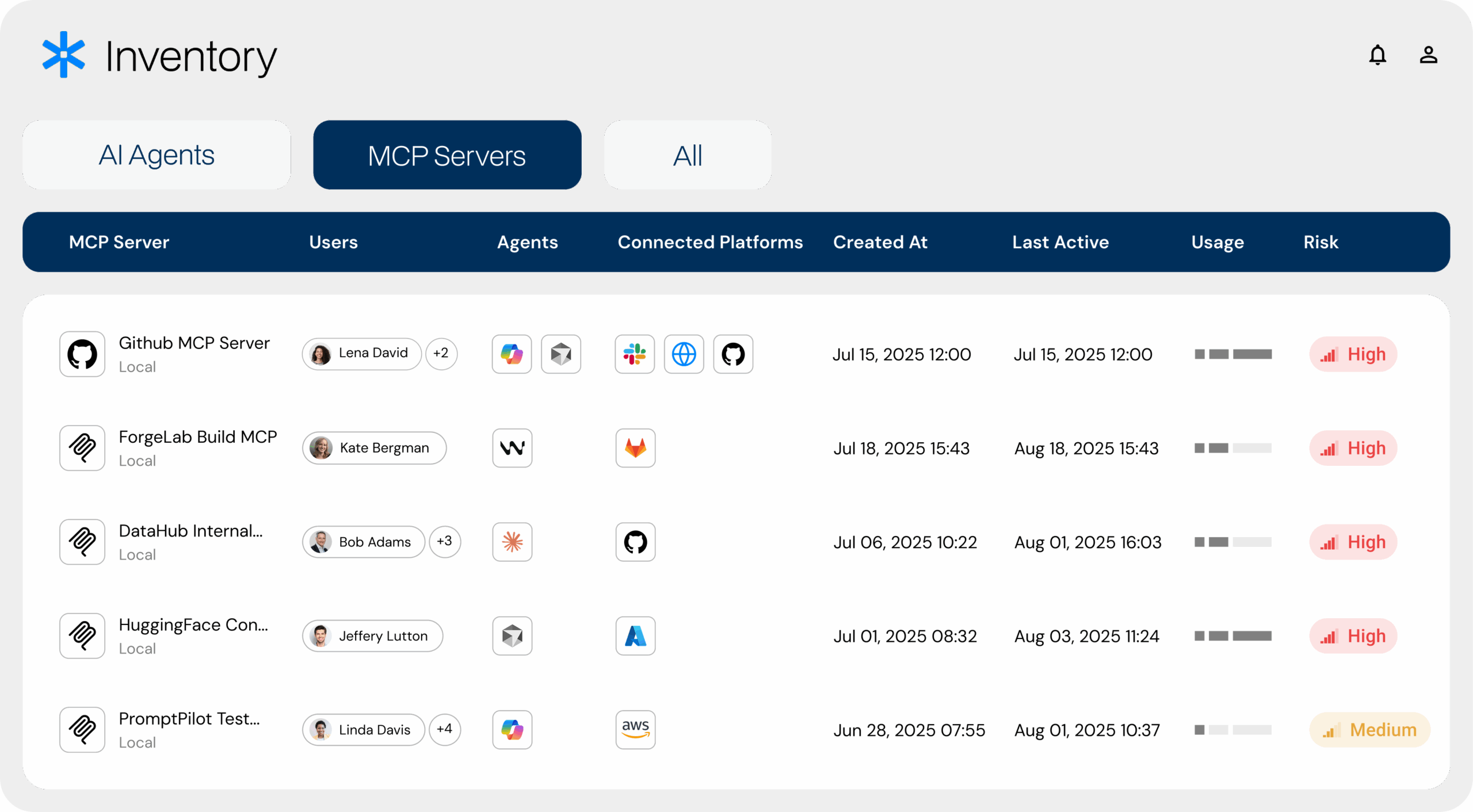This screenshot has height=812, width=1473.
Task: Click the Claude agent icon in DataHub row
Action: pyautogui.click(x=512, y=542)
